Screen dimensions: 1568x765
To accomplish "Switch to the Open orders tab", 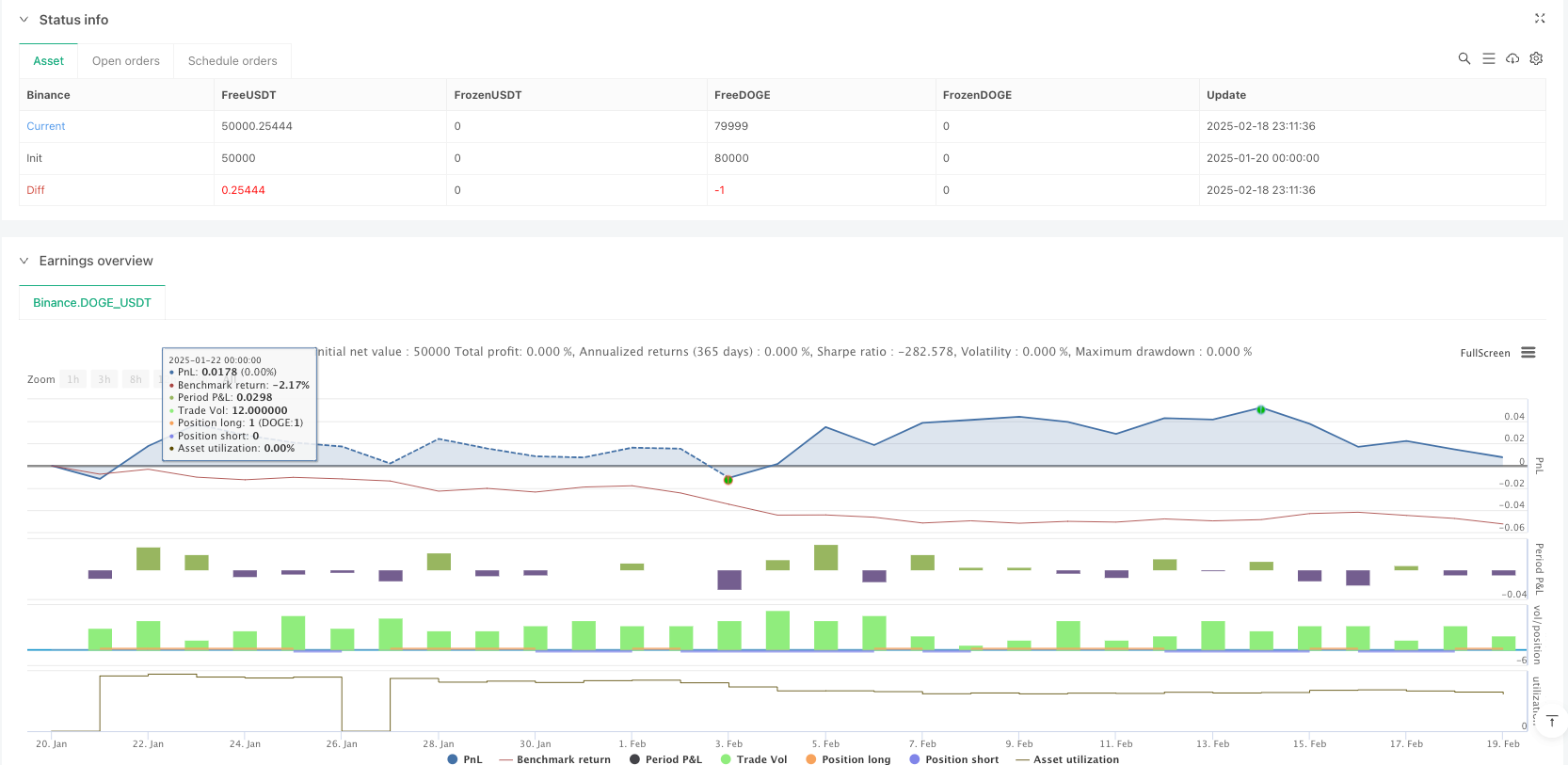I will pos(126,61).
